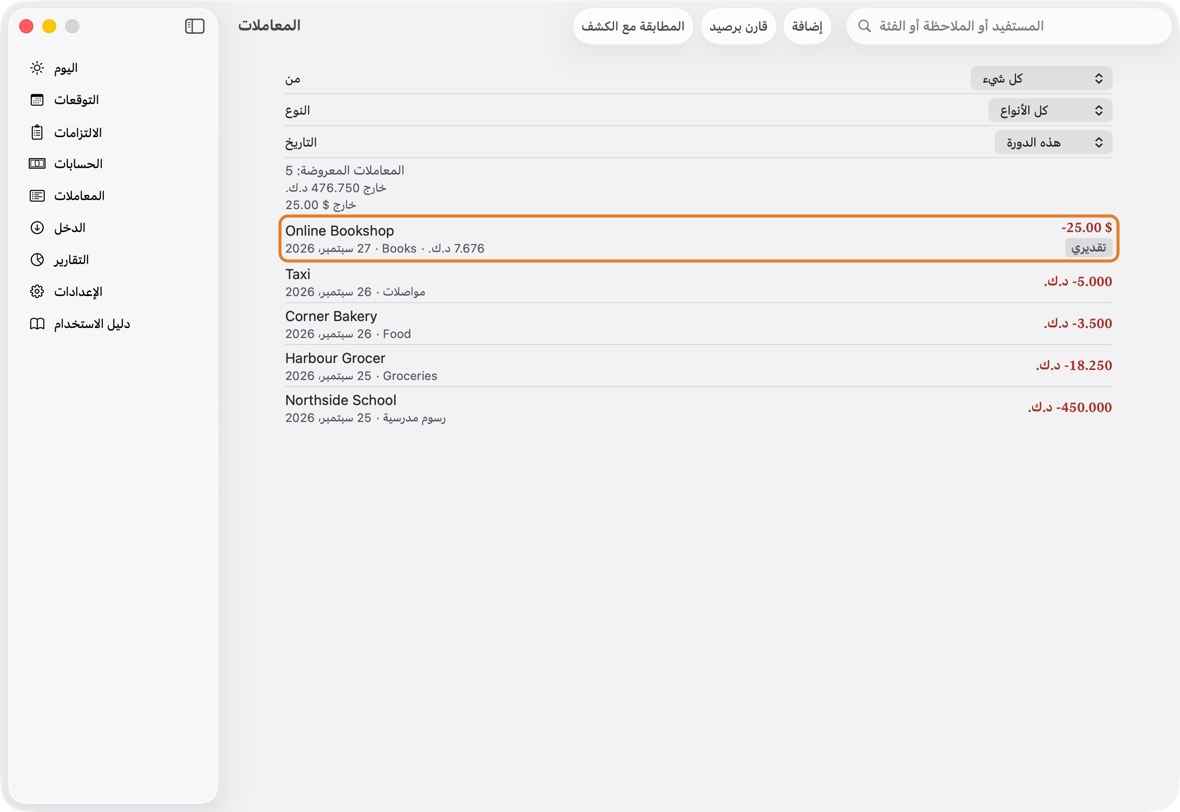Open التوقعات via its calendar icon
Viewport: 1180px width, 812px height.
pos(37,100)
